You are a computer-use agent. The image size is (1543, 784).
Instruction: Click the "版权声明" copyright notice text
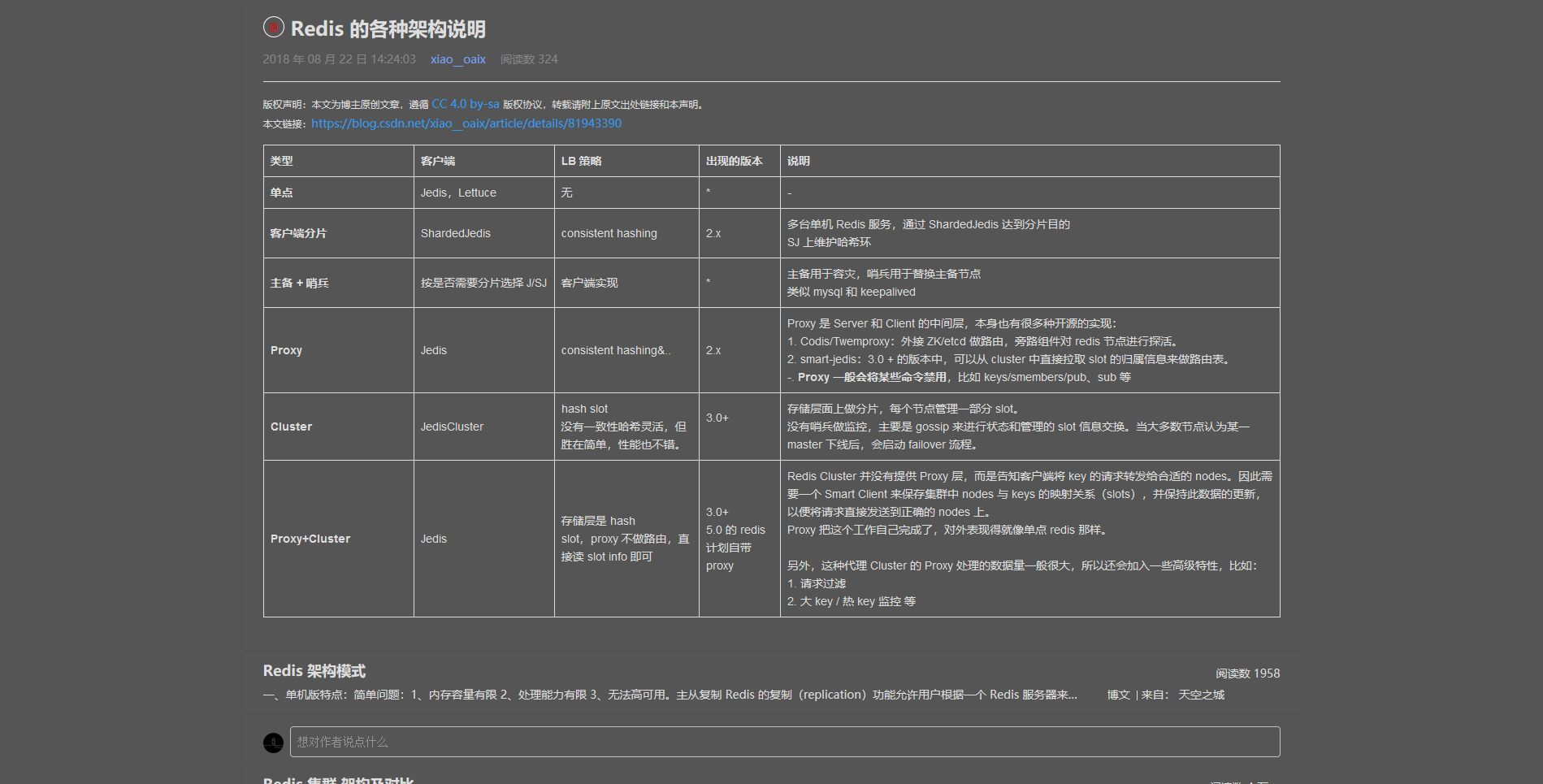pos(484,104)
